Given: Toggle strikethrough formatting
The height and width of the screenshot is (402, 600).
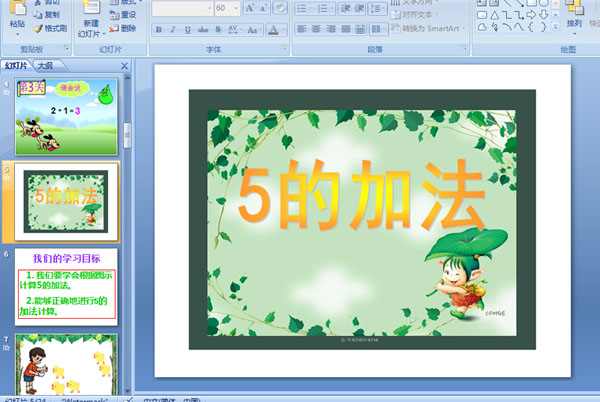Looking at the screenshot, I should [203, 29].
